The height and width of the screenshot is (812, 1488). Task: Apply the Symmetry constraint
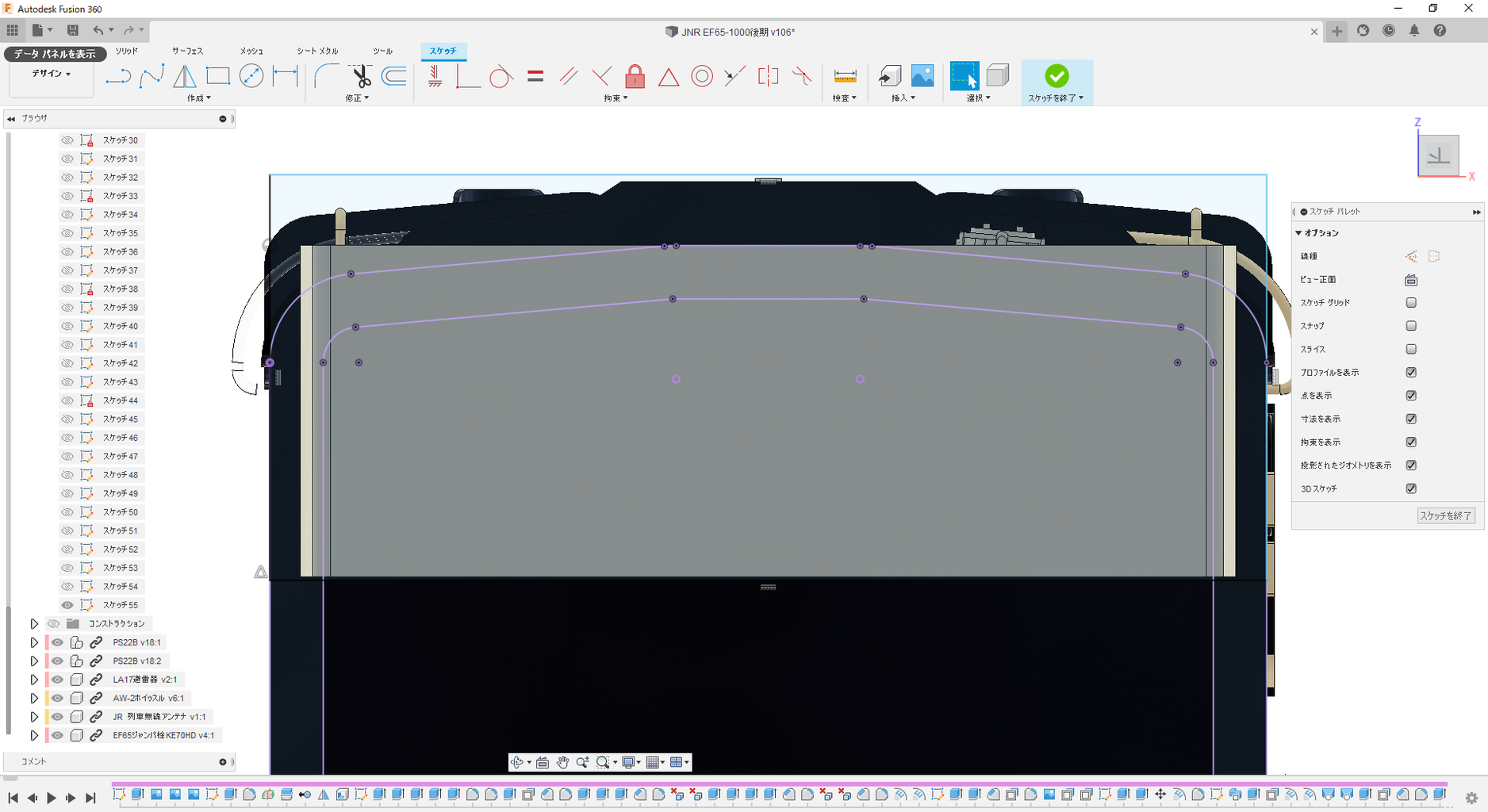coord(769,76)
